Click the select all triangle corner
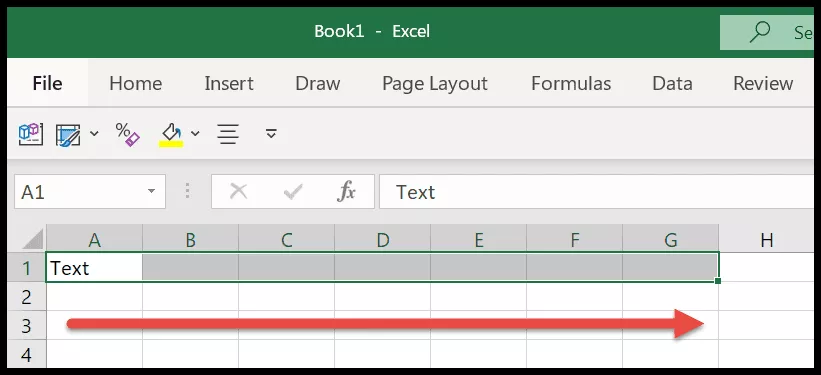821x375 pixels. click(x=32, y=240)
